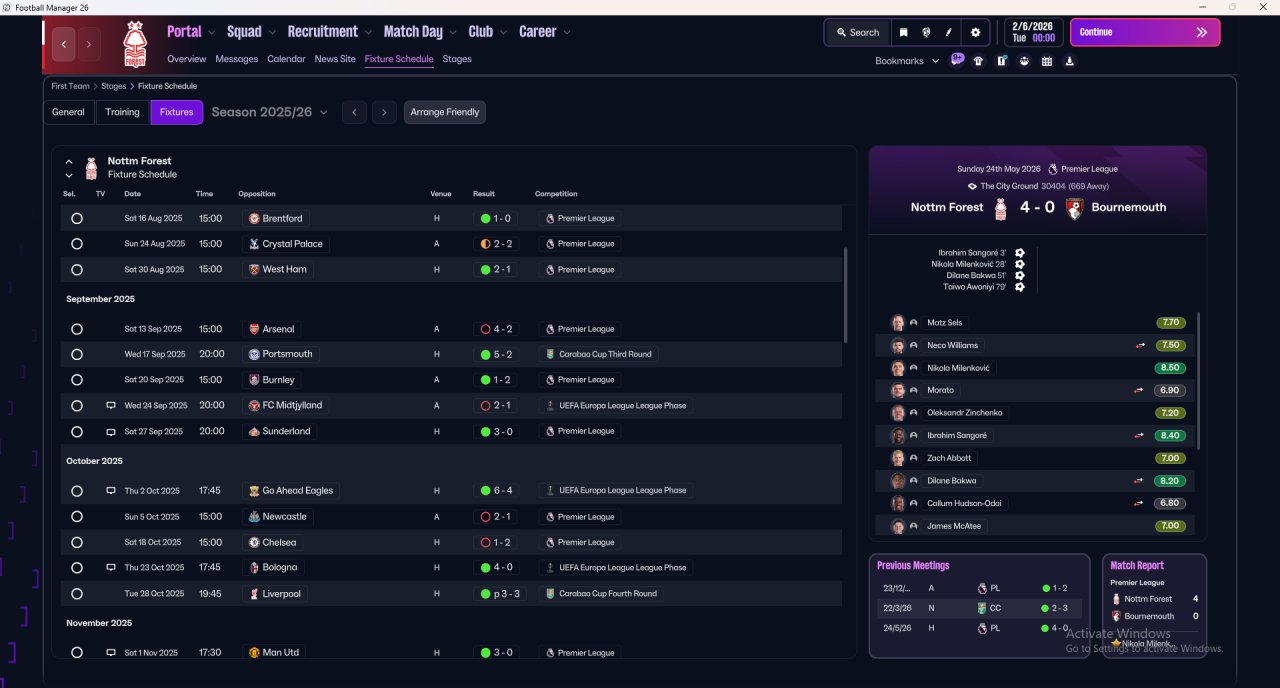Select the radio button for West Ham fixture

77,270
